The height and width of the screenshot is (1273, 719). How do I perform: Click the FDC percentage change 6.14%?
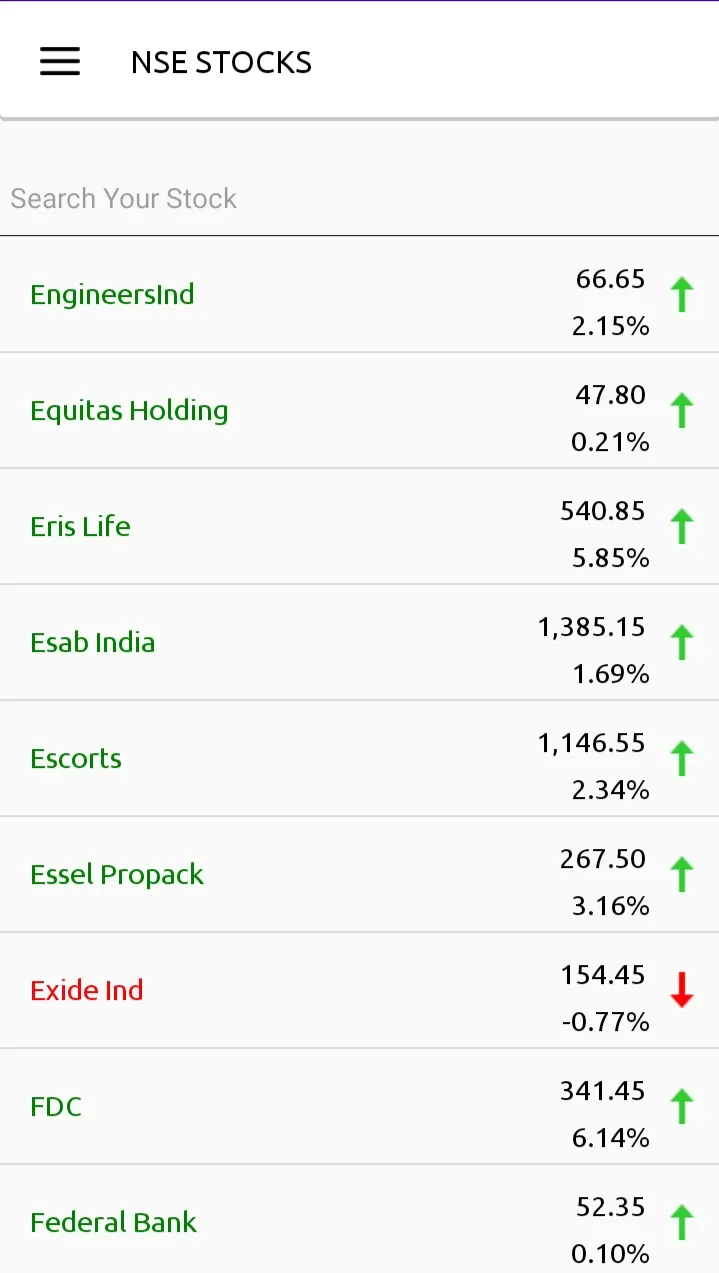(611, 1138)
